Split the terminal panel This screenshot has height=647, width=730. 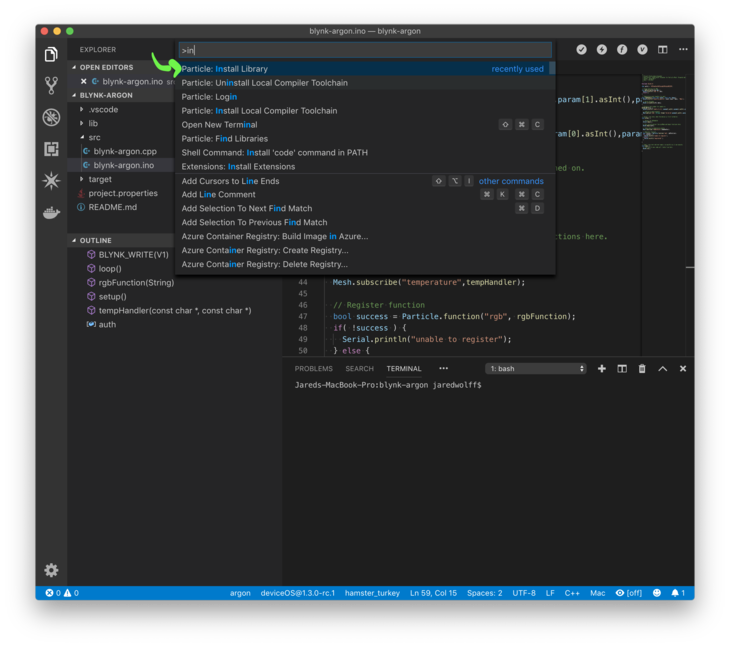[622, 369]
